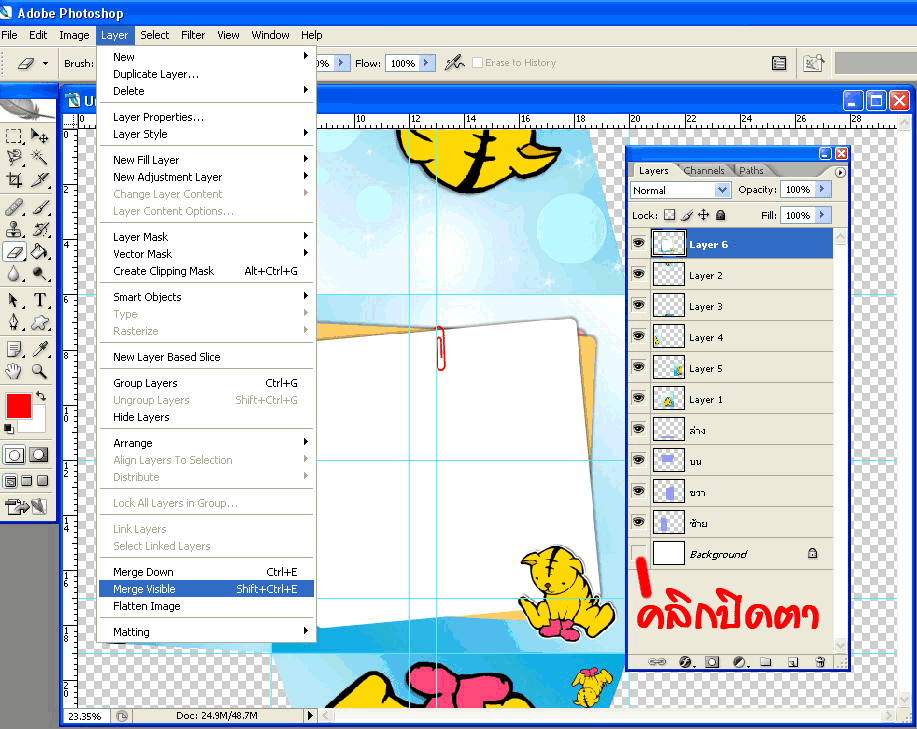Screen dimensions: 917x729
Task: Add a layer style from panel bottom
Action: (x=685, y=662)
